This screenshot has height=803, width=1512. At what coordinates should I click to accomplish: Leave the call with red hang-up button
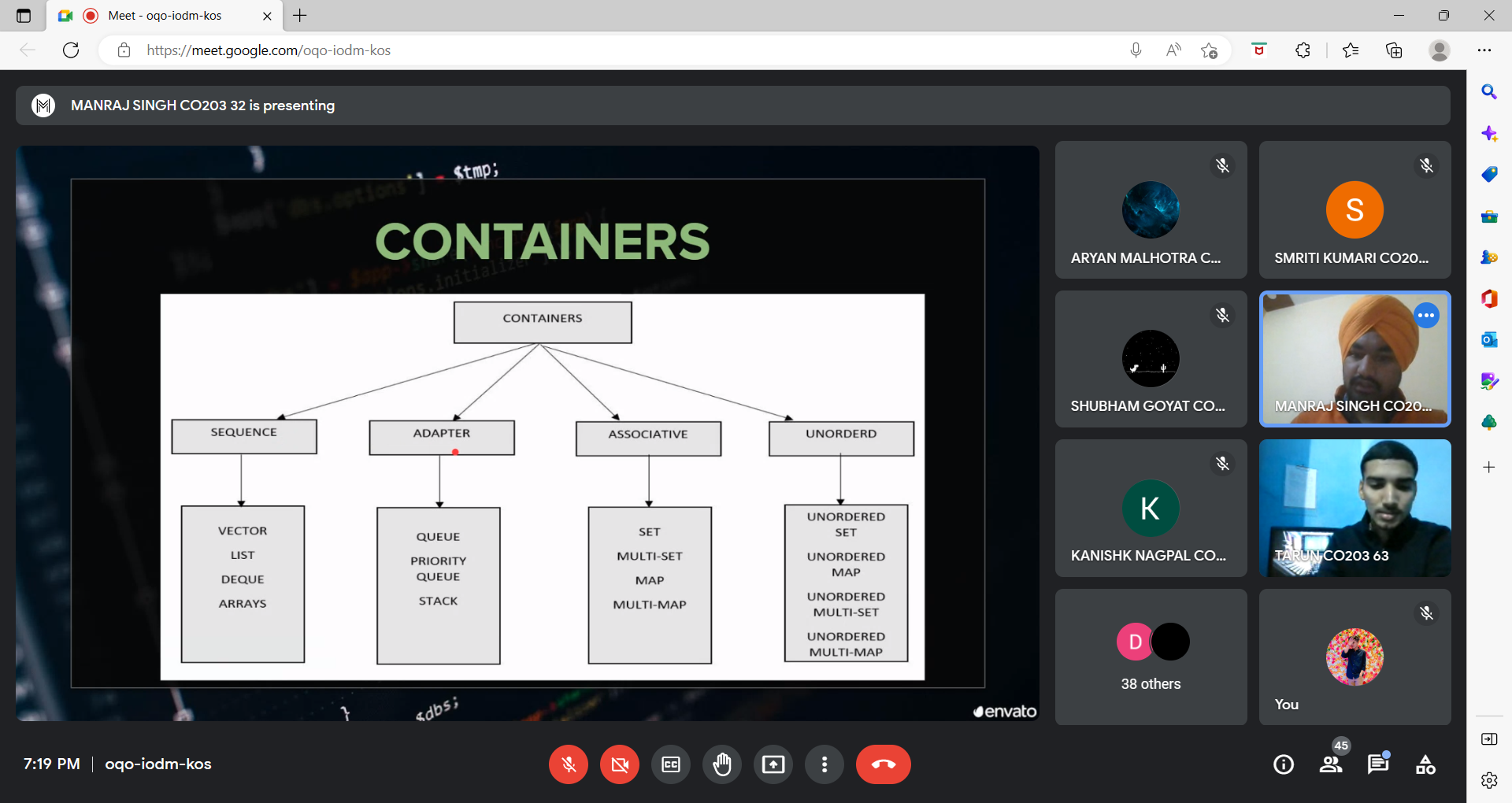pyautogui.click(x=883, y=764)
